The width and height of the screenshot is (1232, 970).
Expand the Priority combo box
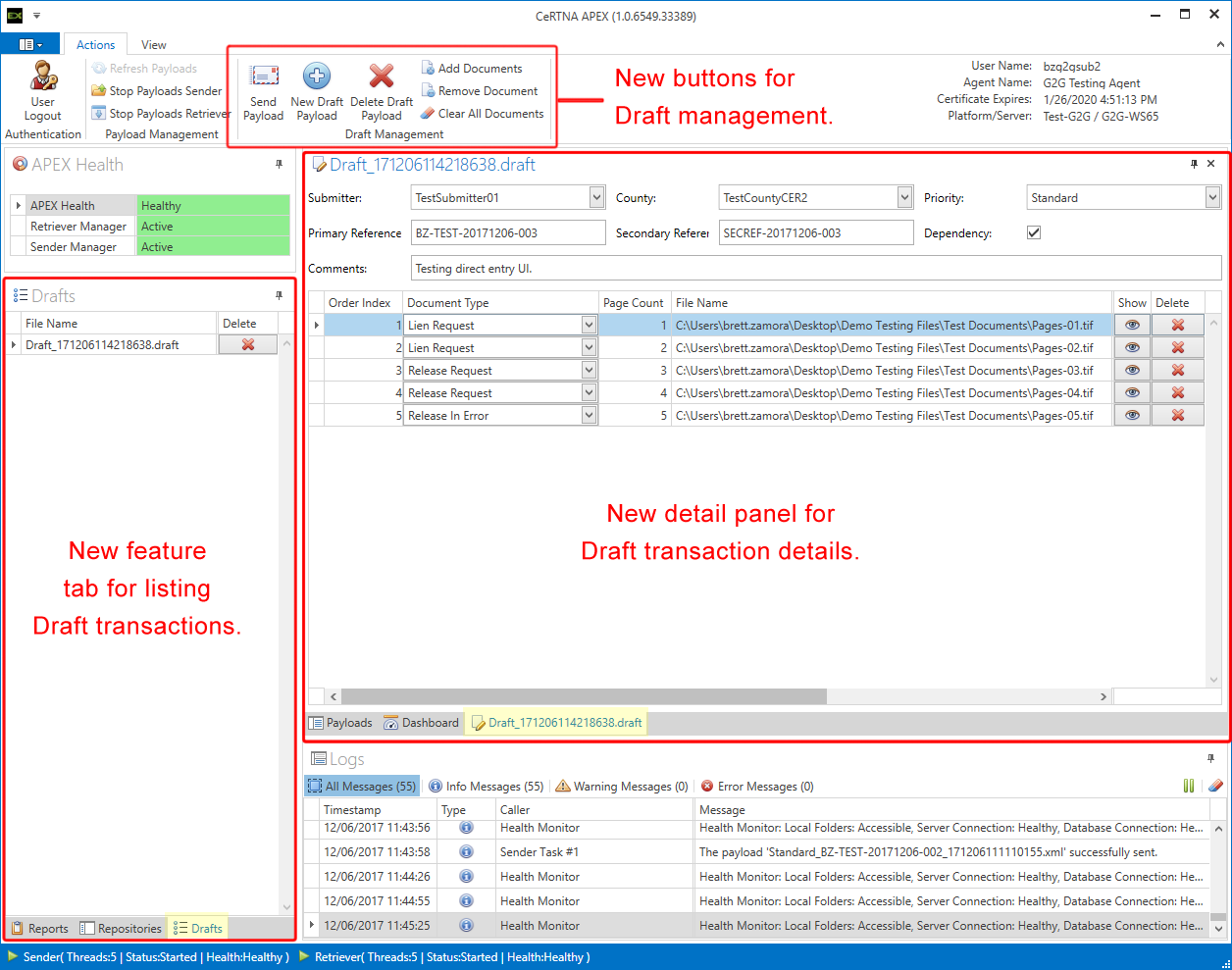[x=1212, y=198]
